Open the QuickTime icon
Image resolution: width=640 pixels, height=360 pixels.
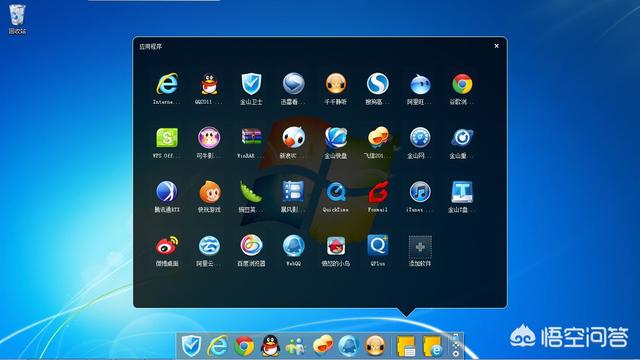pos(336,191)
